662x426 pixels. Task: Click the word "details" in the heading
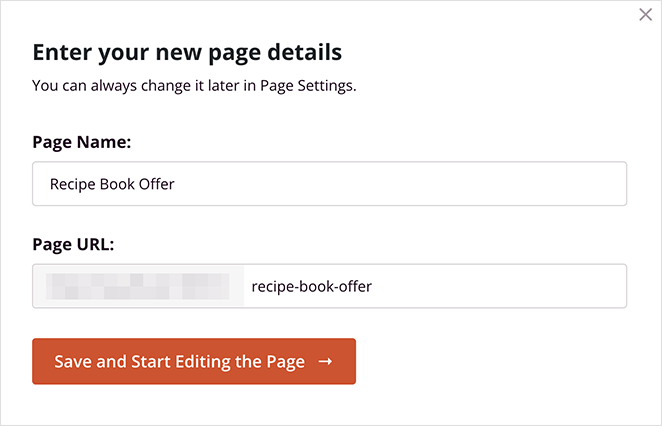point(305,52)
